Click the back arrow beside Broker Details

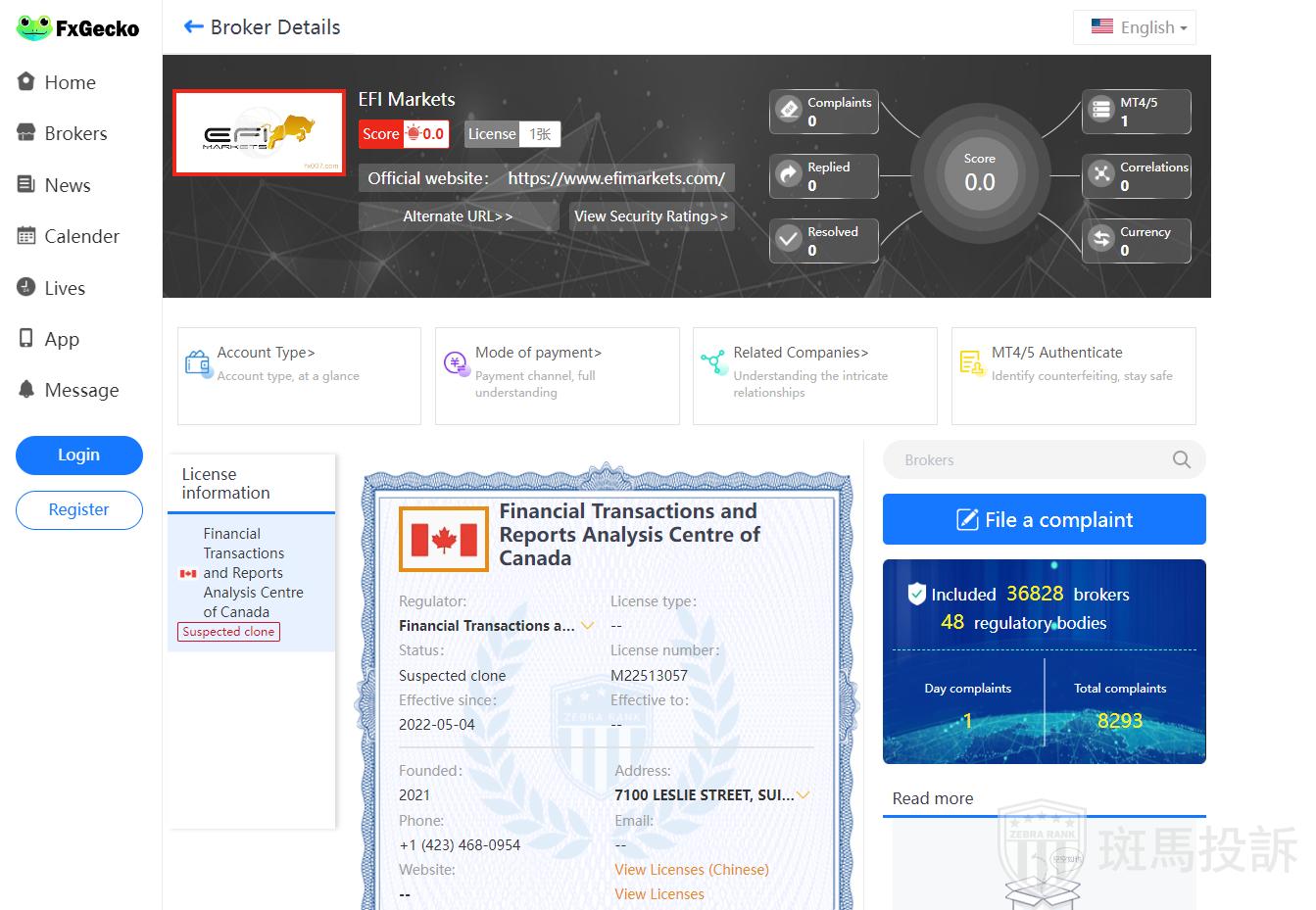click(193, 27)
